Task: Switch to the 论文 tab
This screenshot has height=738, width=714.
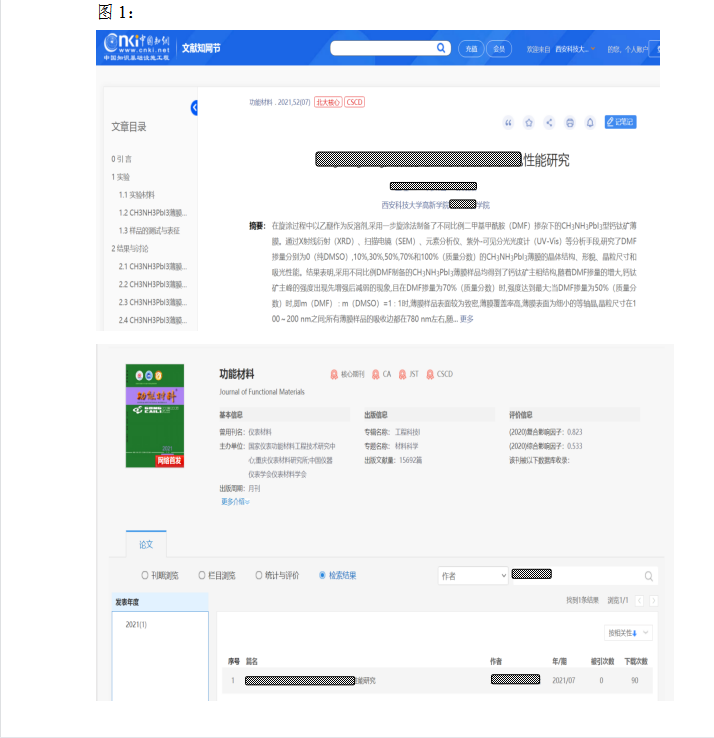Action: pyautogui.click(x=146, y=544)
